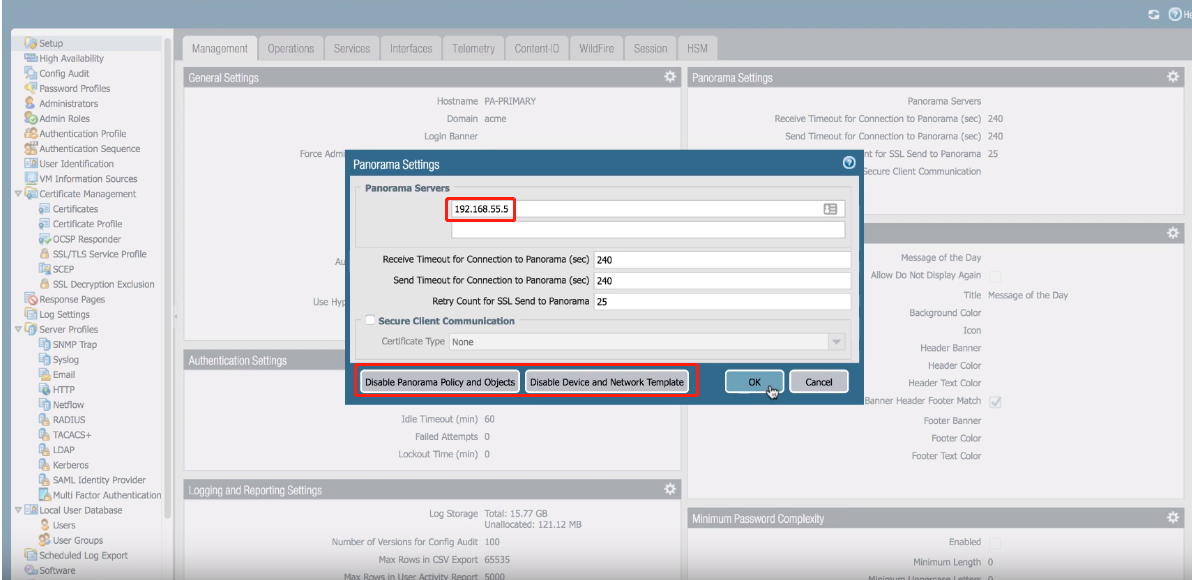Click the second empty Panorama server field

(x=648, y=230)
